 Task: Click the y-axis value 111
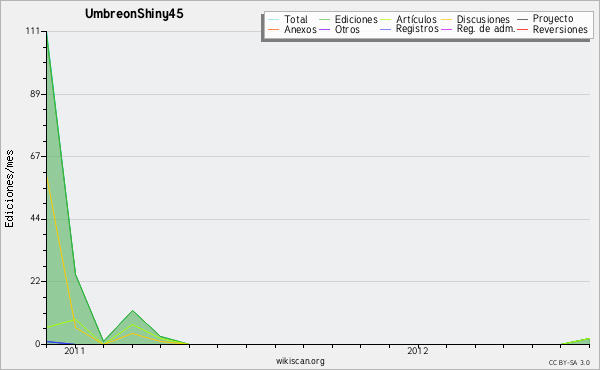(x=33, y=31)
